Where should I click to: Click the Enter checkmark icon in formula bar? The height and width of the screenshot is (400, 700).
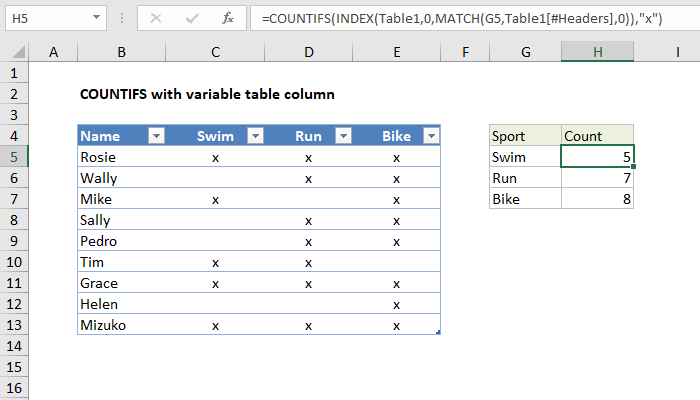point(192,18)
